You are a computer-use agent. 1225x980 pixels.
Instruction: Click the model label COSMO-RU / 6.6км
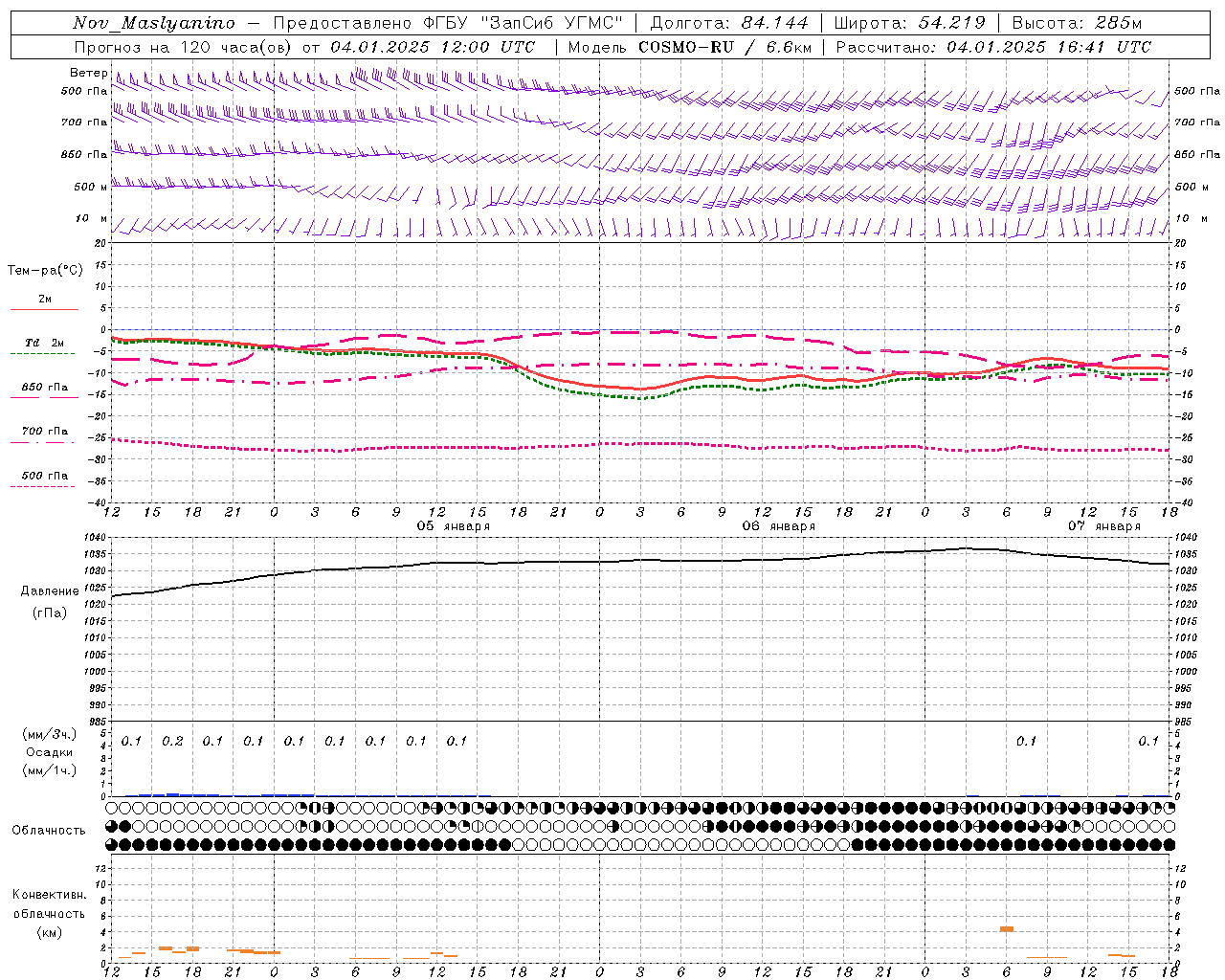coord(724,47)
